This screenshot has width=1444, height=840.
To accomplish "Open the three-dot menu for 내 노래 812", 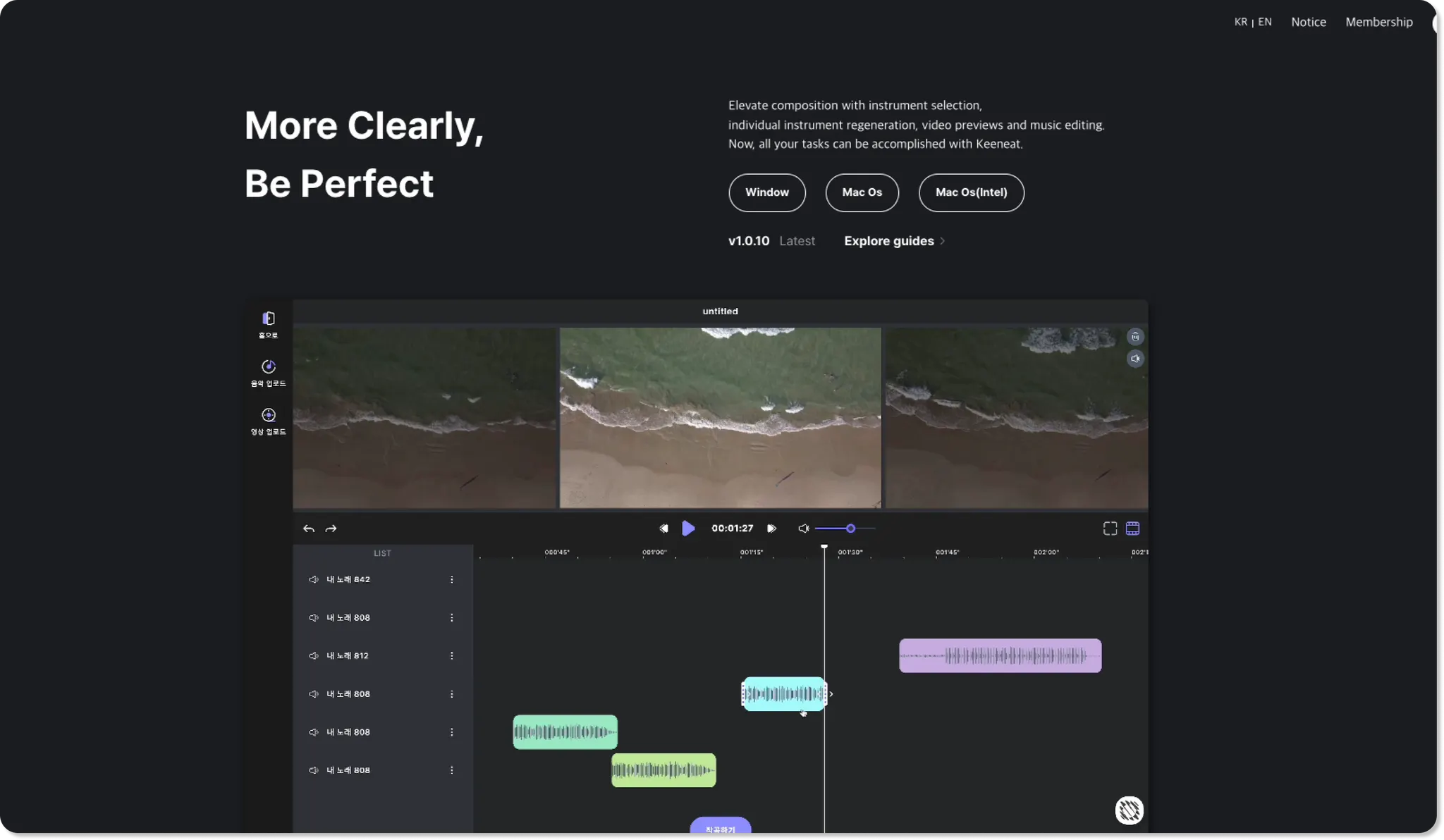I will (x=452, y=655).
